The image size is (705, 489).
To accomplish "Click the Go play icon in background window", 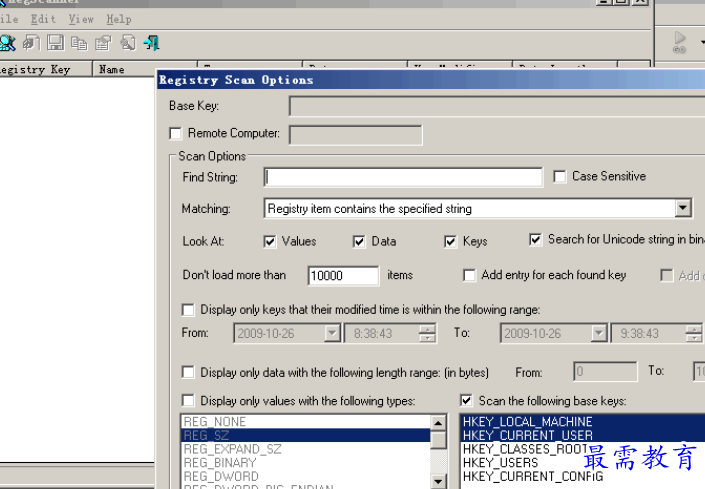I will [679, 42].
